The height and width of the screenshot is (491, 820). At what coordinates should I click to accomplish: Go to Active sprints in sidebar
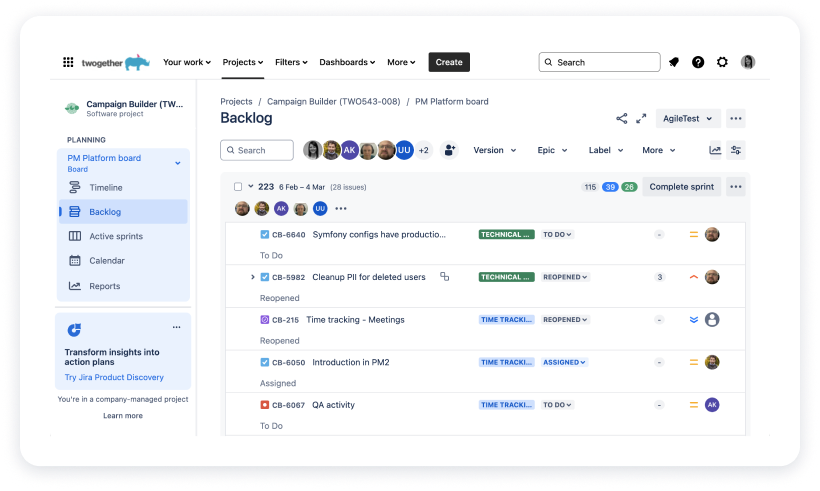coord(116,236)
